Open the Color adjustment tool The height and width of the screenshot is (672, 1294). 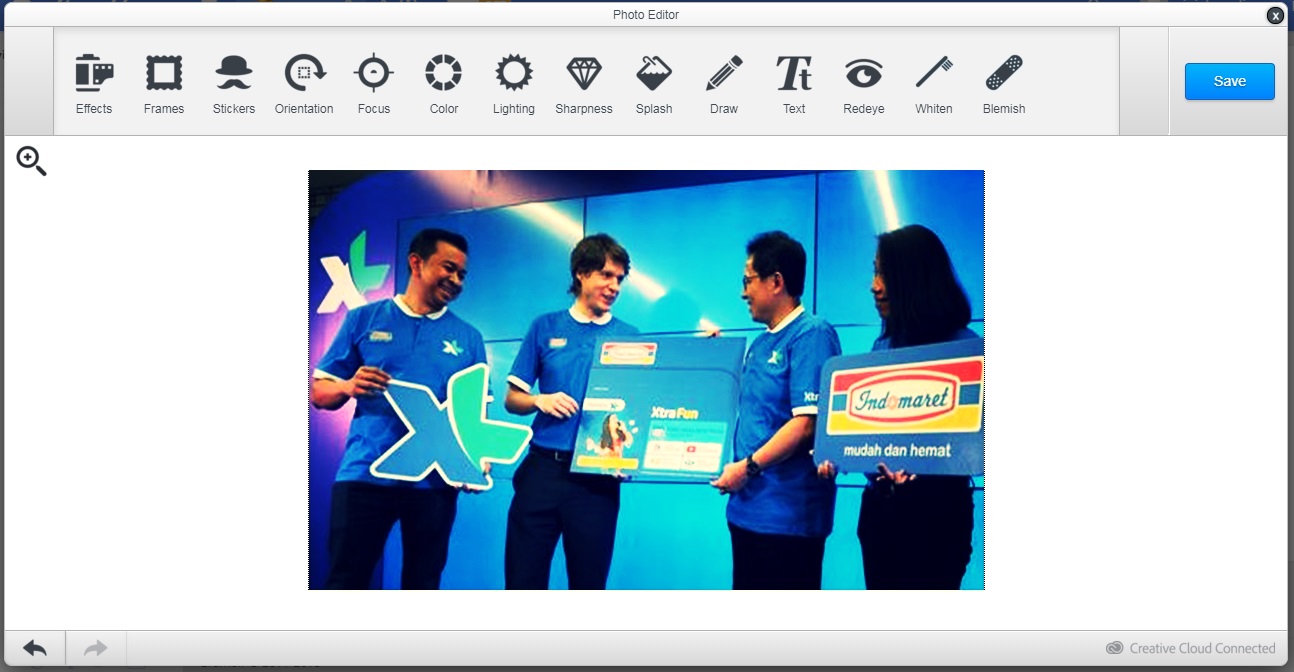click(444, 84)
